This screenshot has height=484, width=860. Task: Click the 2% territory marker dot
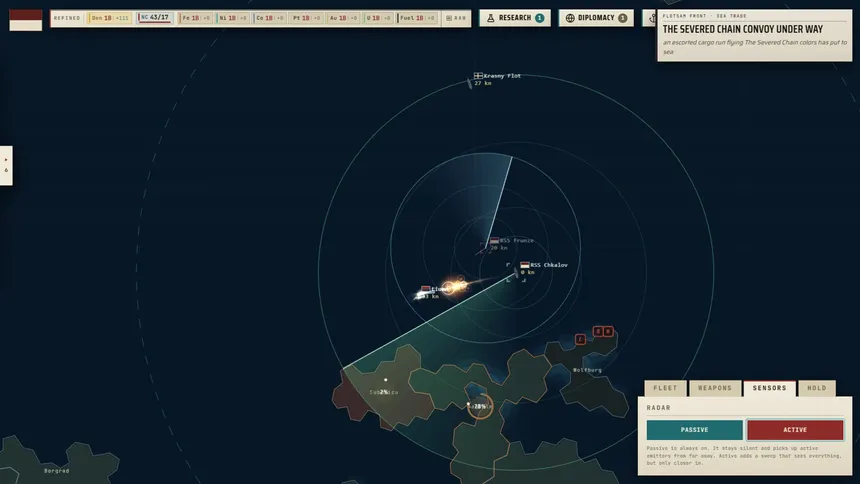[x=386, y=380]
